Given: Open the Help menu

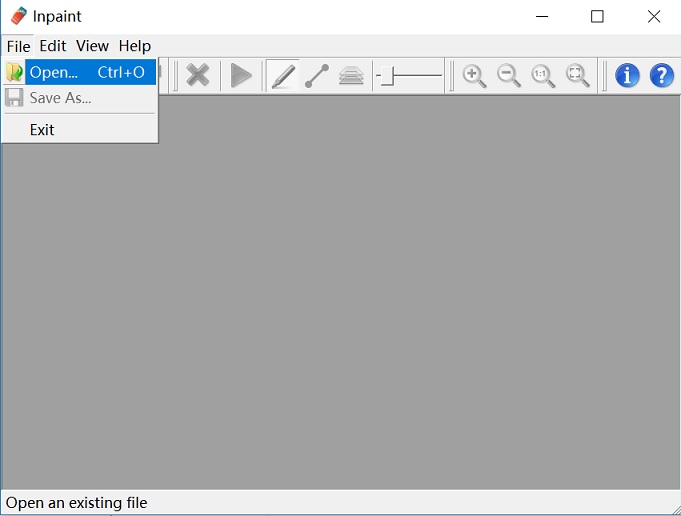Looking at the screenshot, I should (x=134, y=46).
